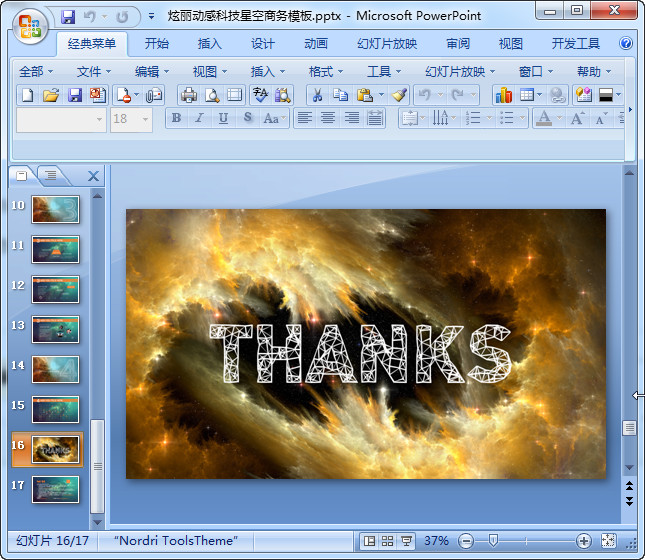The image size is (645, 560).
Task: Open Change Case Aa dropdown
Action: [x=274, y=119]
